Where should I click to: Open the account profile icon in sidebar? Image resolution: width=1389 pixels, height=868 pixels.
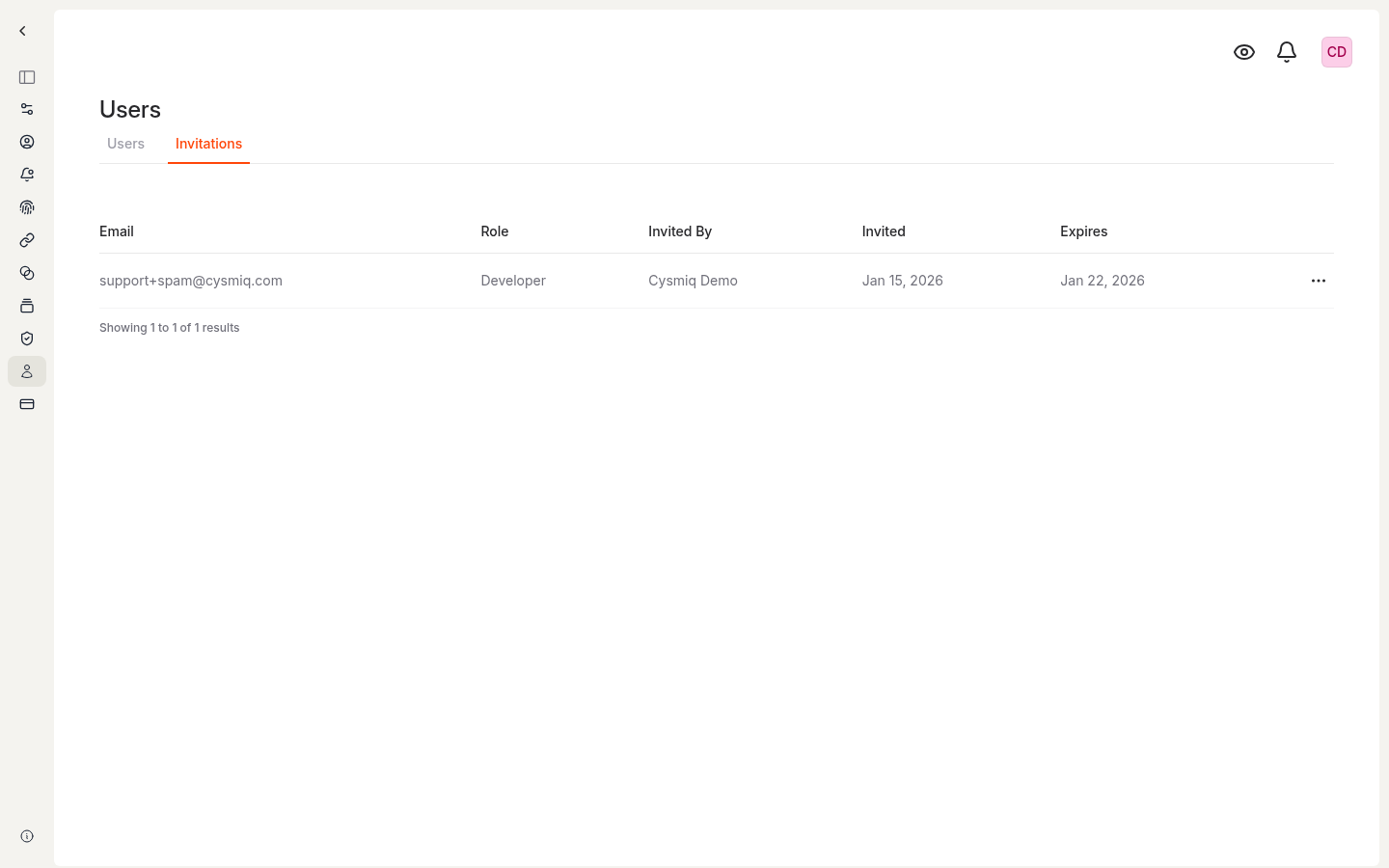tap(27, 142)
